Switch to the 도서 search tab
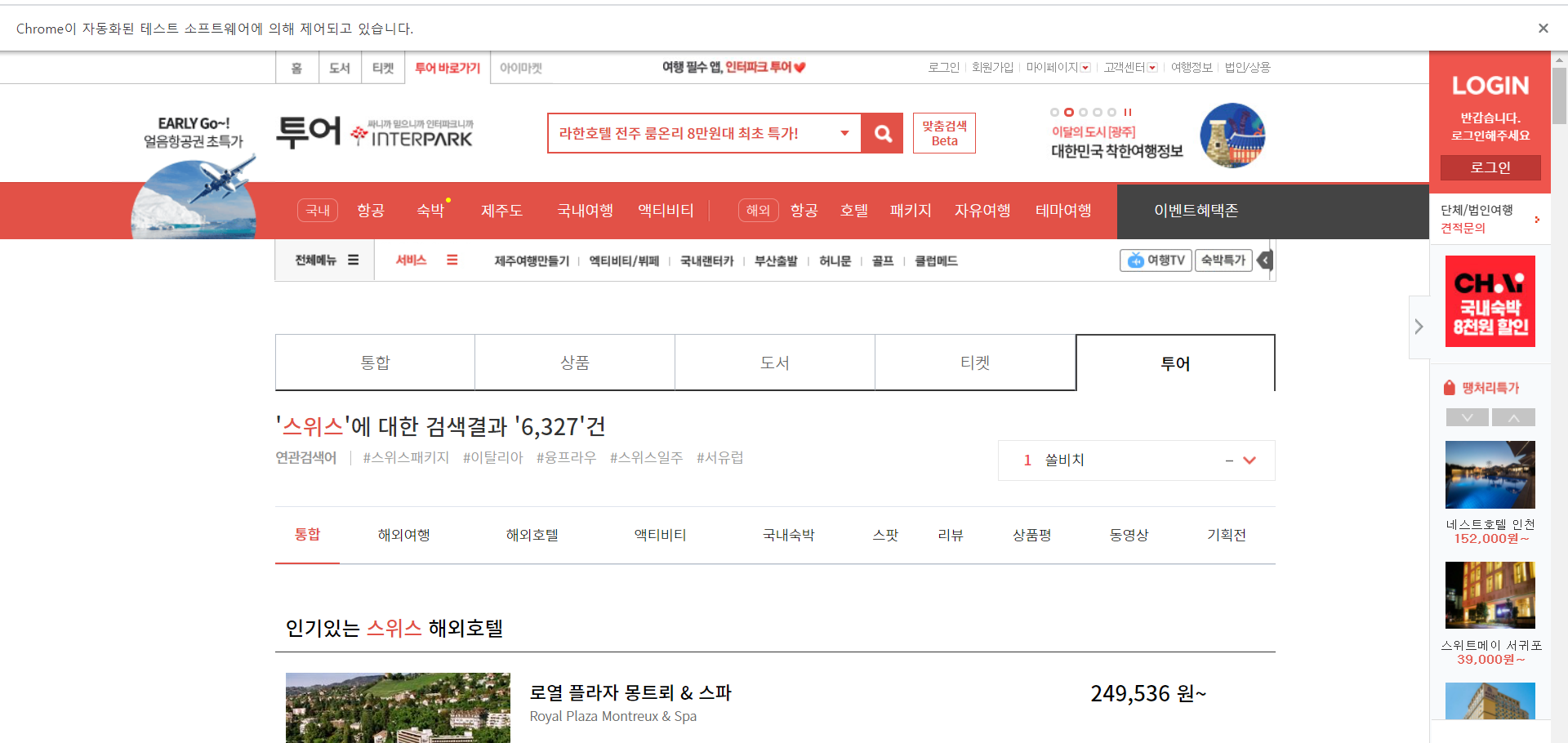The width and height of the screenshot is (1568, 743). point(775,363)
